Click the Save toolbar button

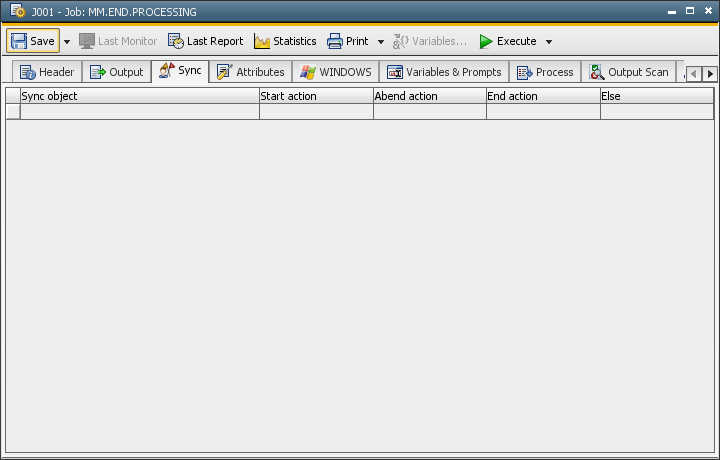[33, 41]
